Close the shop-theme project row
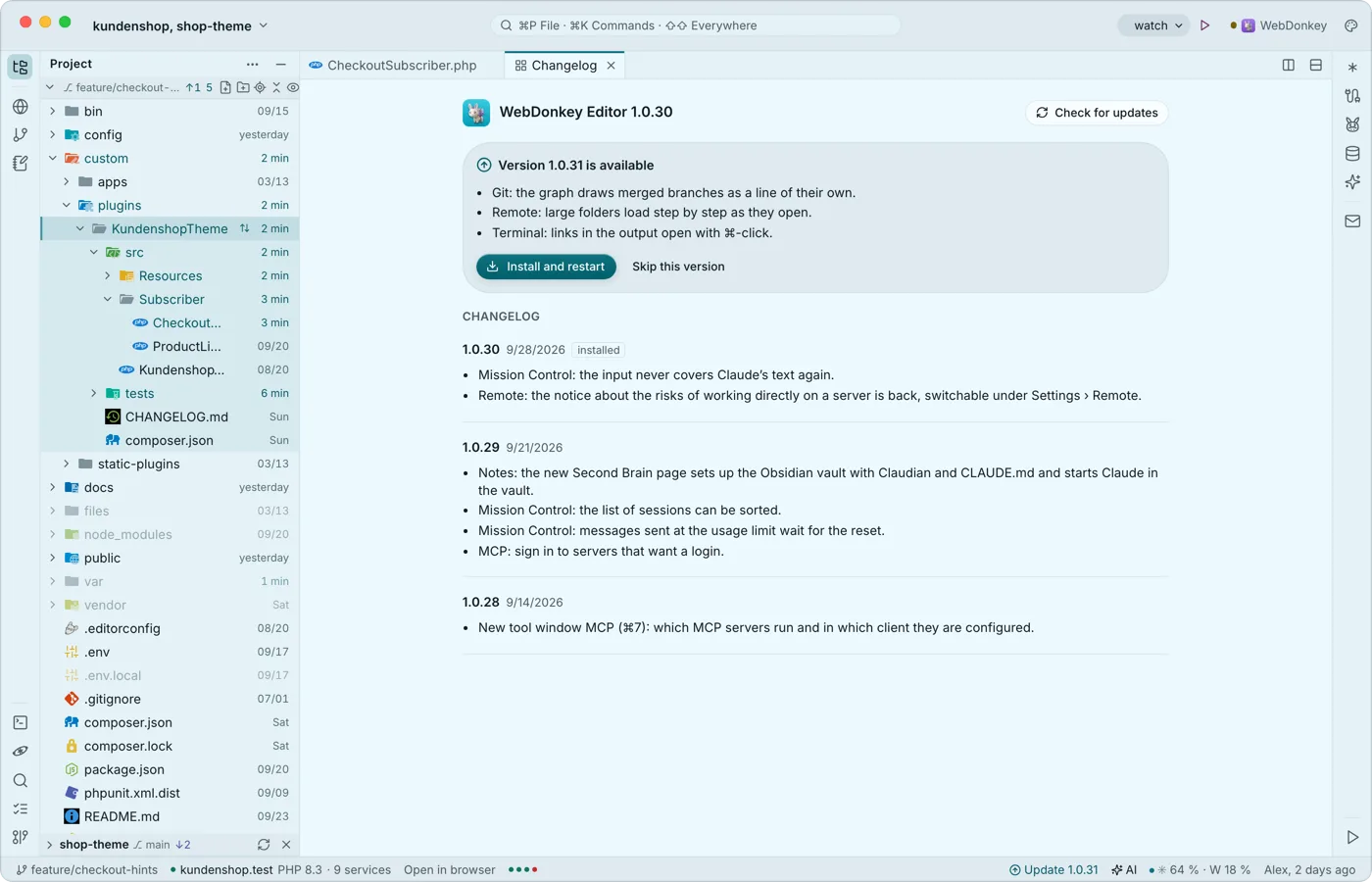Viewport: 1372px width, 882px height. click(x=286, y=845)
